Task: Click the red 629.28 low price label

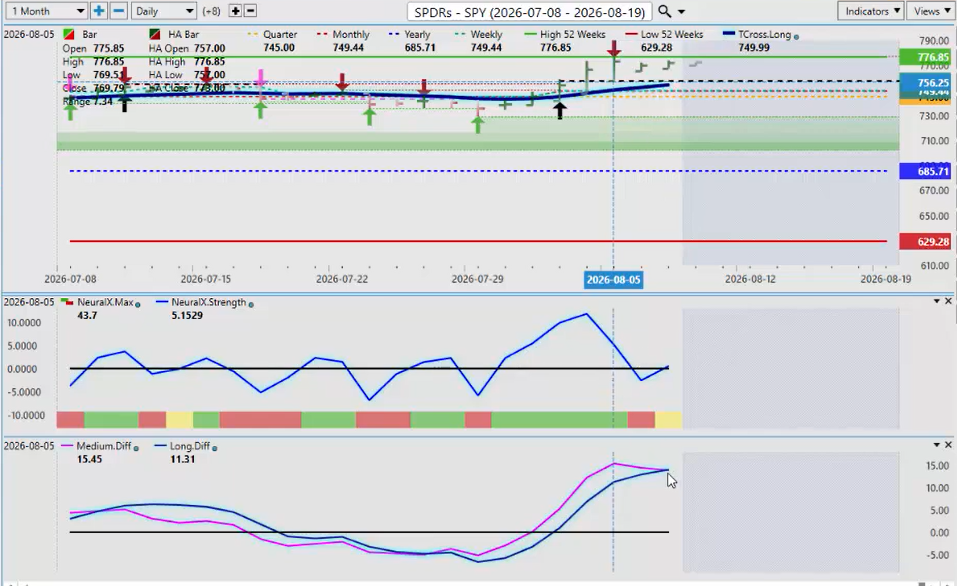Action: pyautogui.click(x=925, y=241)
